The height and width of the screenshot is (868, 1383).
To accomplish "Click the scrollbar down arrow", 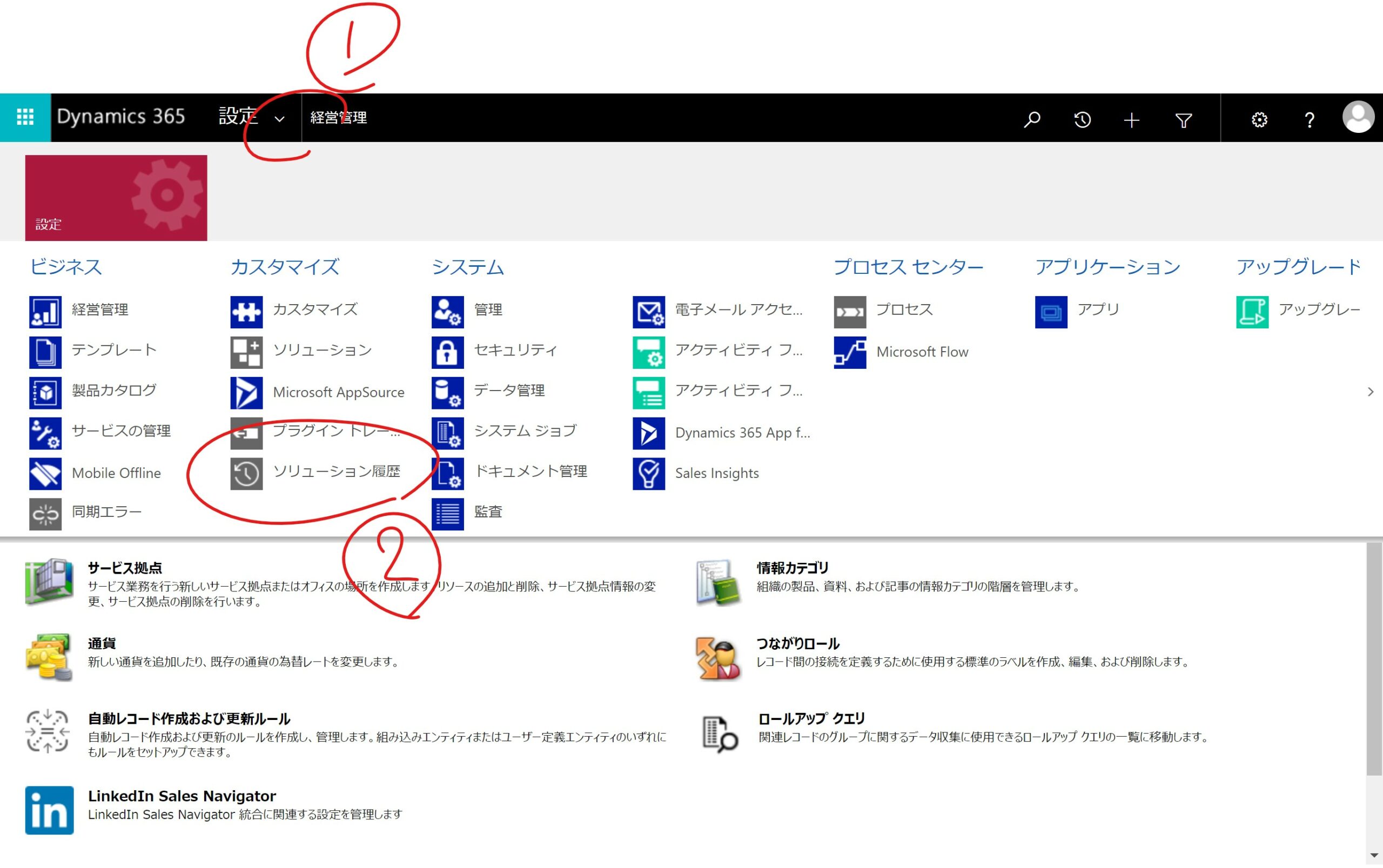I will coord(1374,856).
